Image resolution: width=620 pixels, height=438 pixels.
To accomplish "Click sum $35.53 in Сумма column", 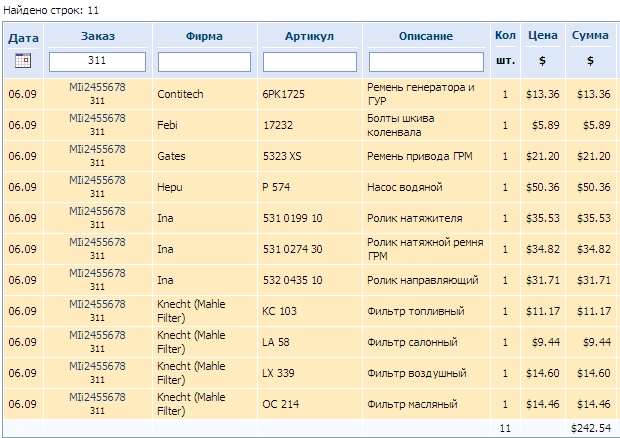I will [x=594, y=218].
